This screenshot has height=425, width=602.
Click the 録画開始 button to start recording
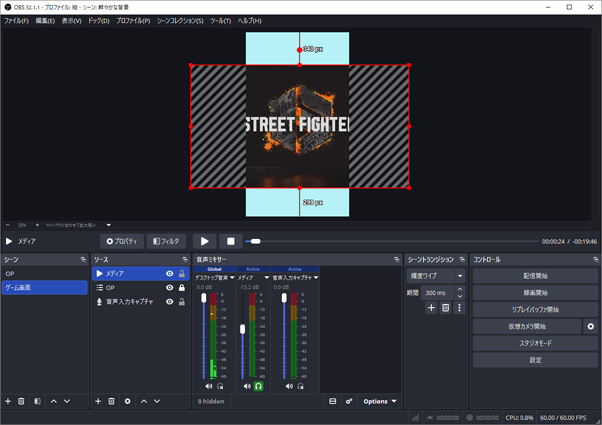click(535, 292)
